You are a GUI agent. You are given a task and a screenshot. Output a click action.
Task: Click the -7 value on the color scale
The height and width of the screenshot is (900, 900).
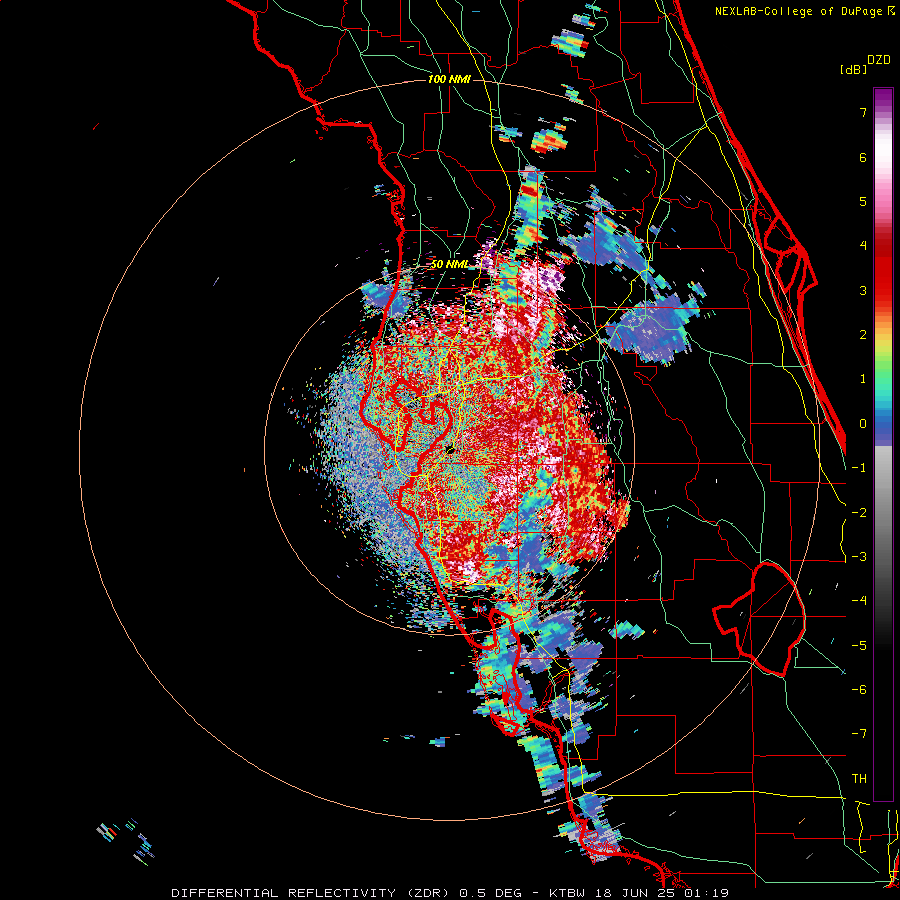[859, 734]
